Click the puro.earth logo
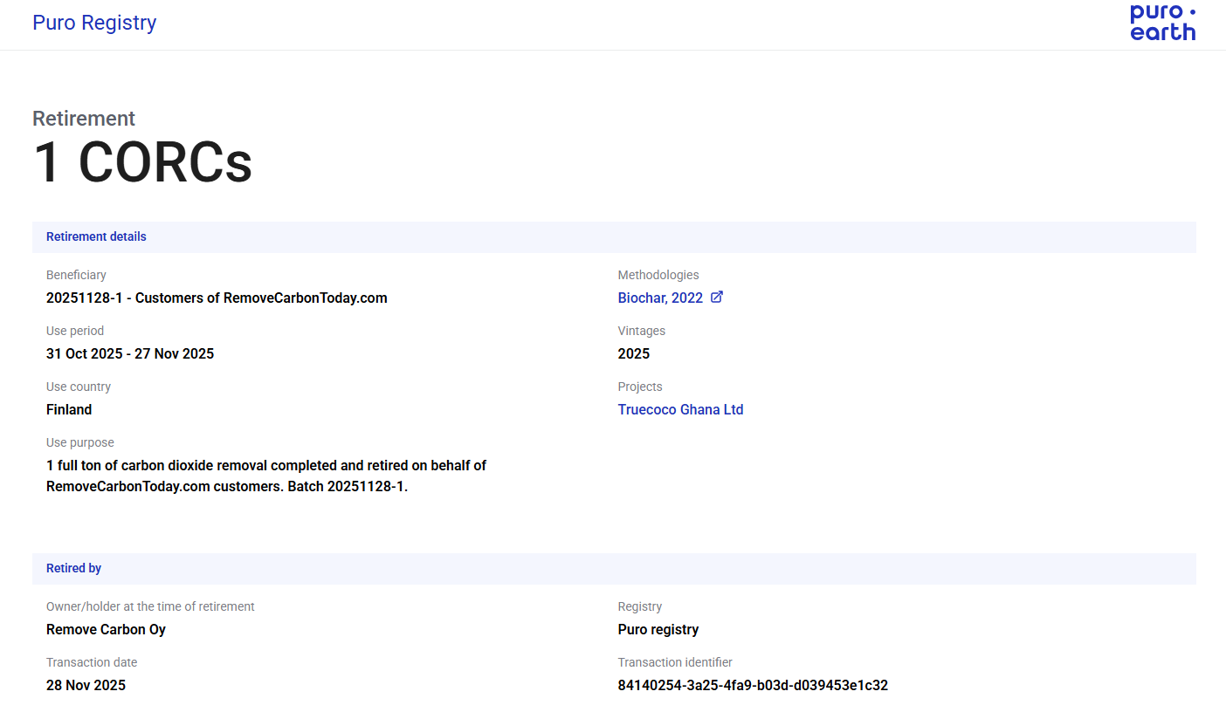The image size is (1226, 712). pos(1162,23)
